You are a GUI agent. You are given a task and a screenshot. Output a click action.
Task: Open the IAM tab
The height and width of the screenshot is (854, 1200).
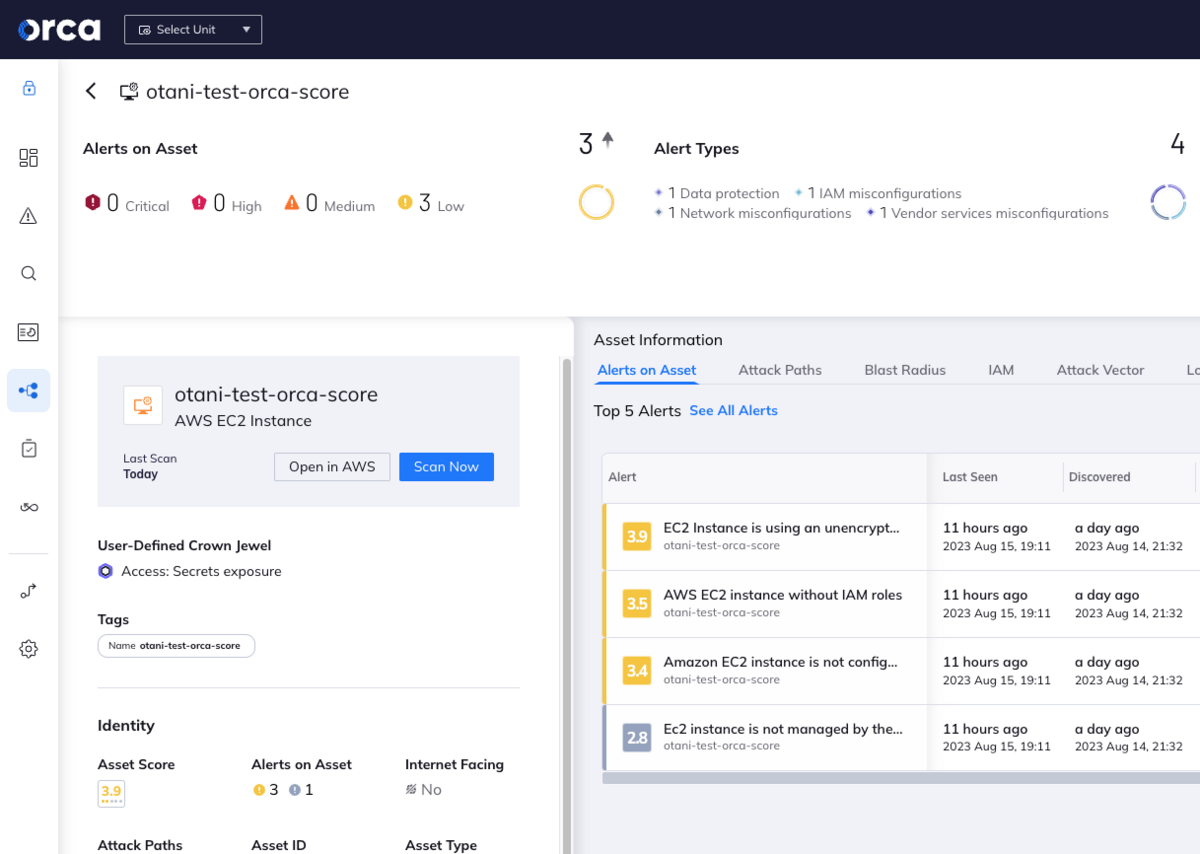[x=1001, y=370]
